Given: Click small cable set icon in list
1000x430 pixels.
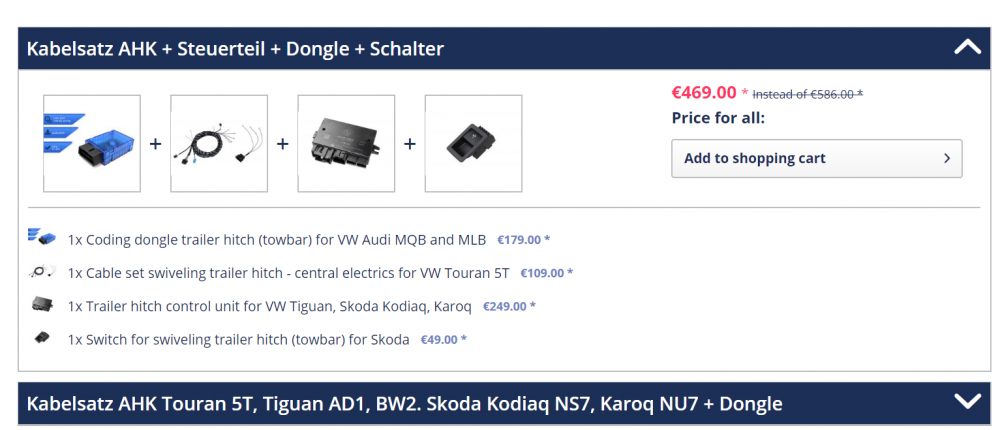Looking at the screenshot, I should (x=42, y=272).
